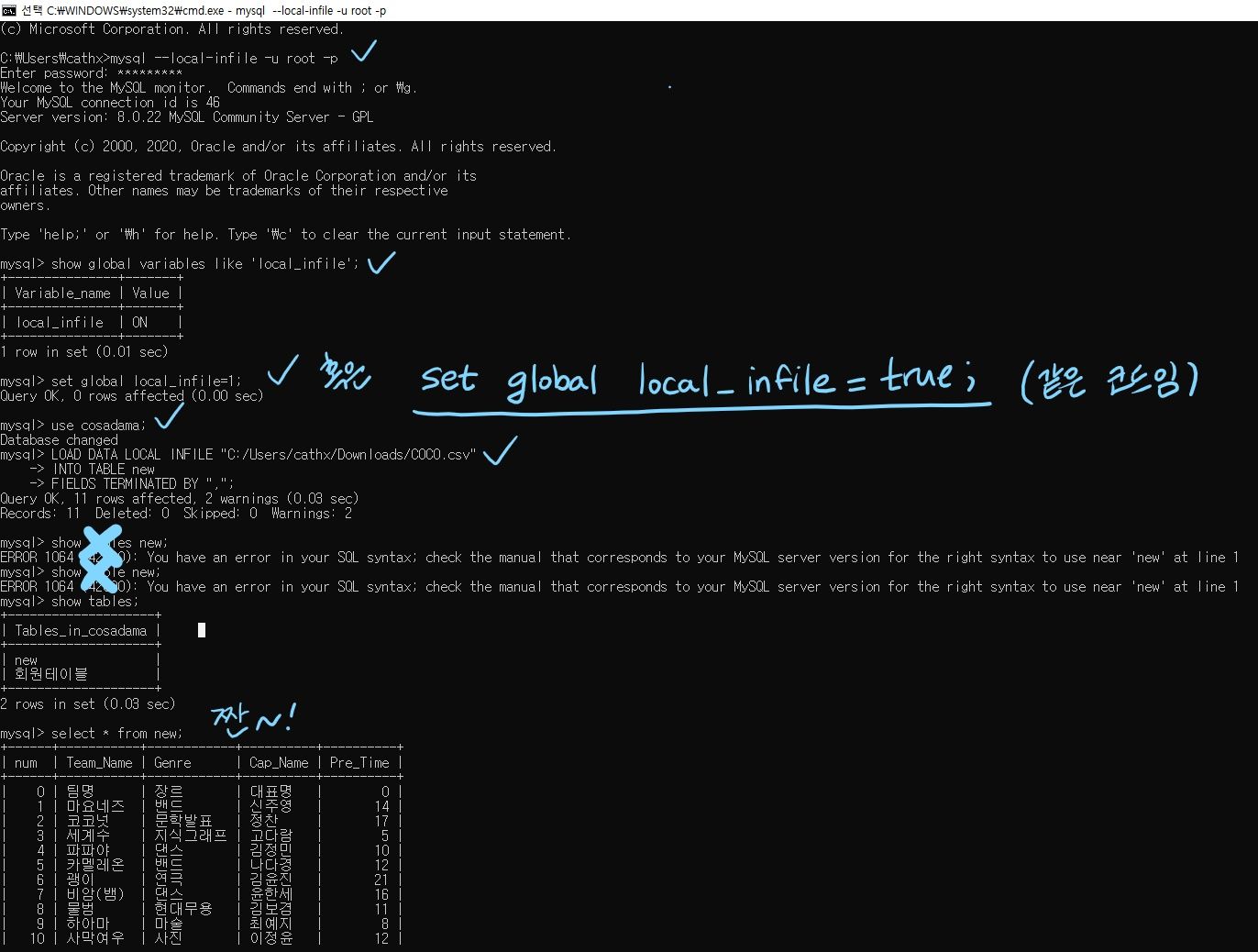The image size is (1258, 952).
Task: Click the checkmark beside the mysql login command
Action: [x=363, y=51]
